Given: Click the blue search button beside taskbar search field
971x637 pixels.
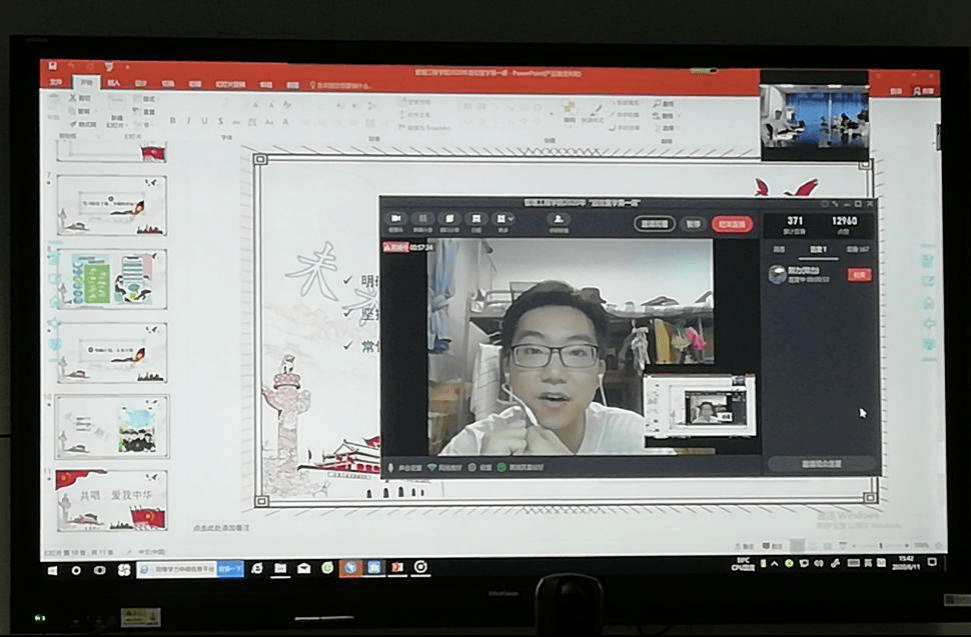Looking at the screenshot, I should click(x=230, y=569).
